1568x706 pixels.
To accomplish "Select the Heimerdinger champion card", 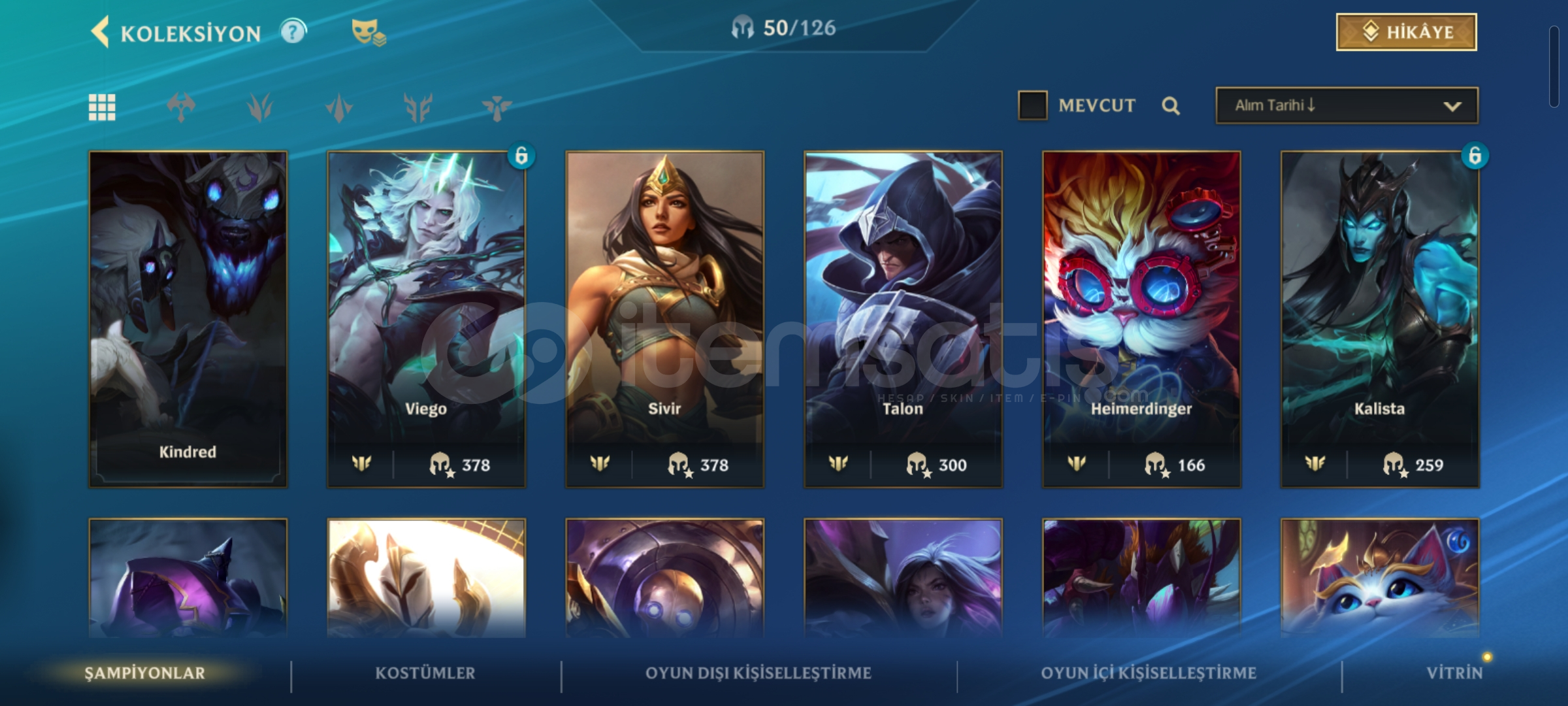I will (x=1141, y=320).
